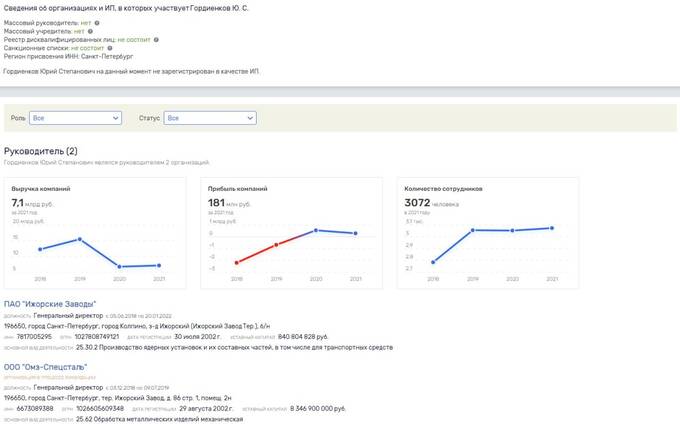
Task: Click the Количество сотрудников chart card
Action: point(488,233)
